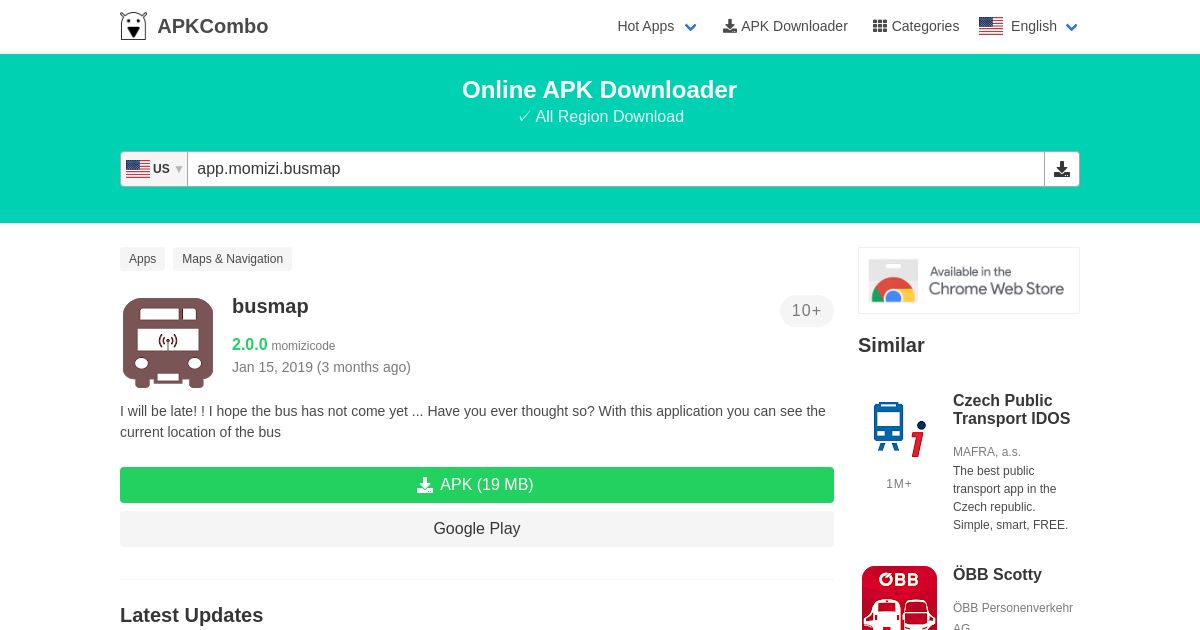Download the APK (19 MB)
Viewport: 1200px width, 630px height.
click(x=477, y=485)
